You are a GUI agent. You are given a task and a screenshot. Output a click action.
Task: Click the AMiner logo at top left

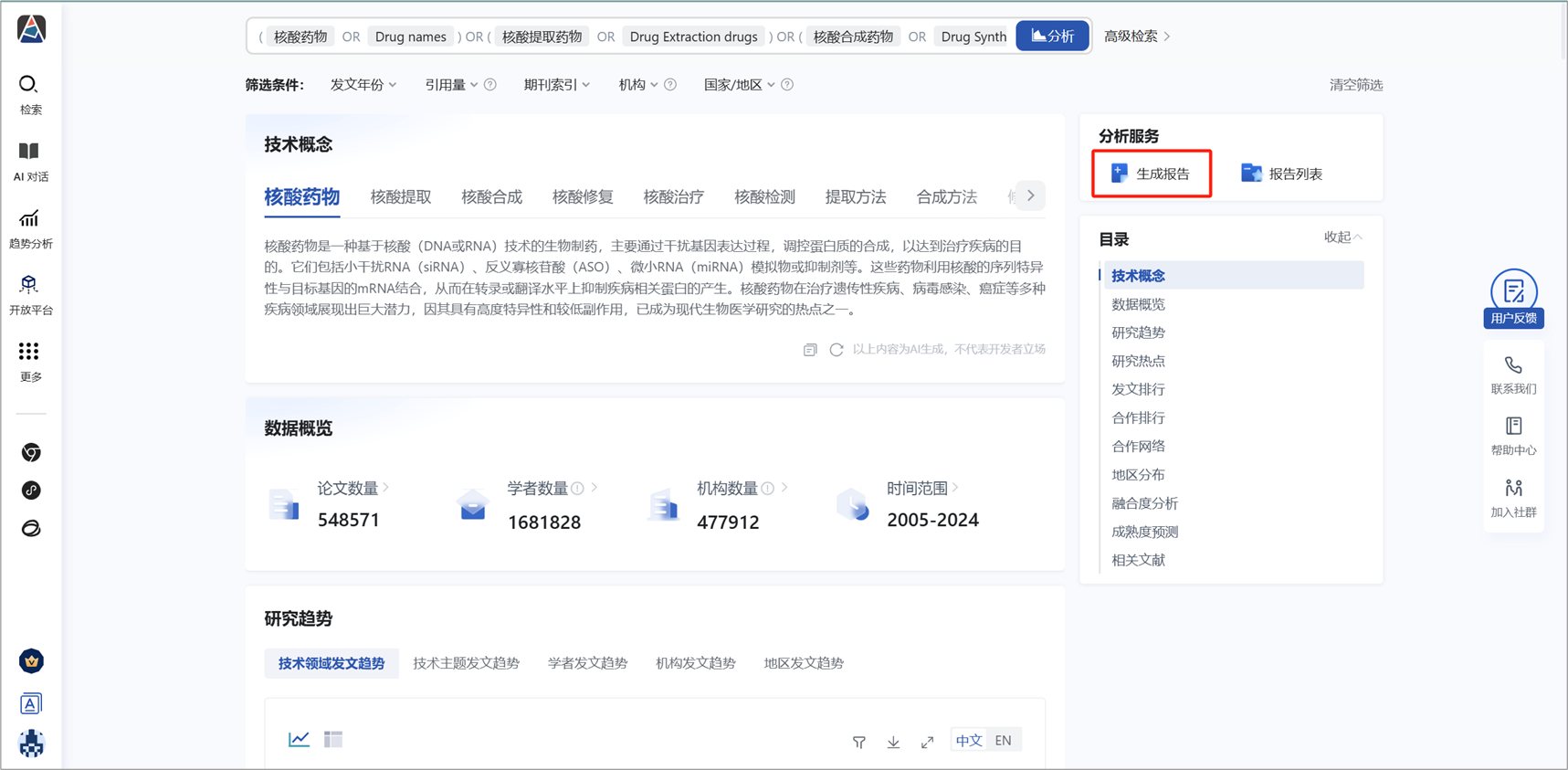coord(31,29)
